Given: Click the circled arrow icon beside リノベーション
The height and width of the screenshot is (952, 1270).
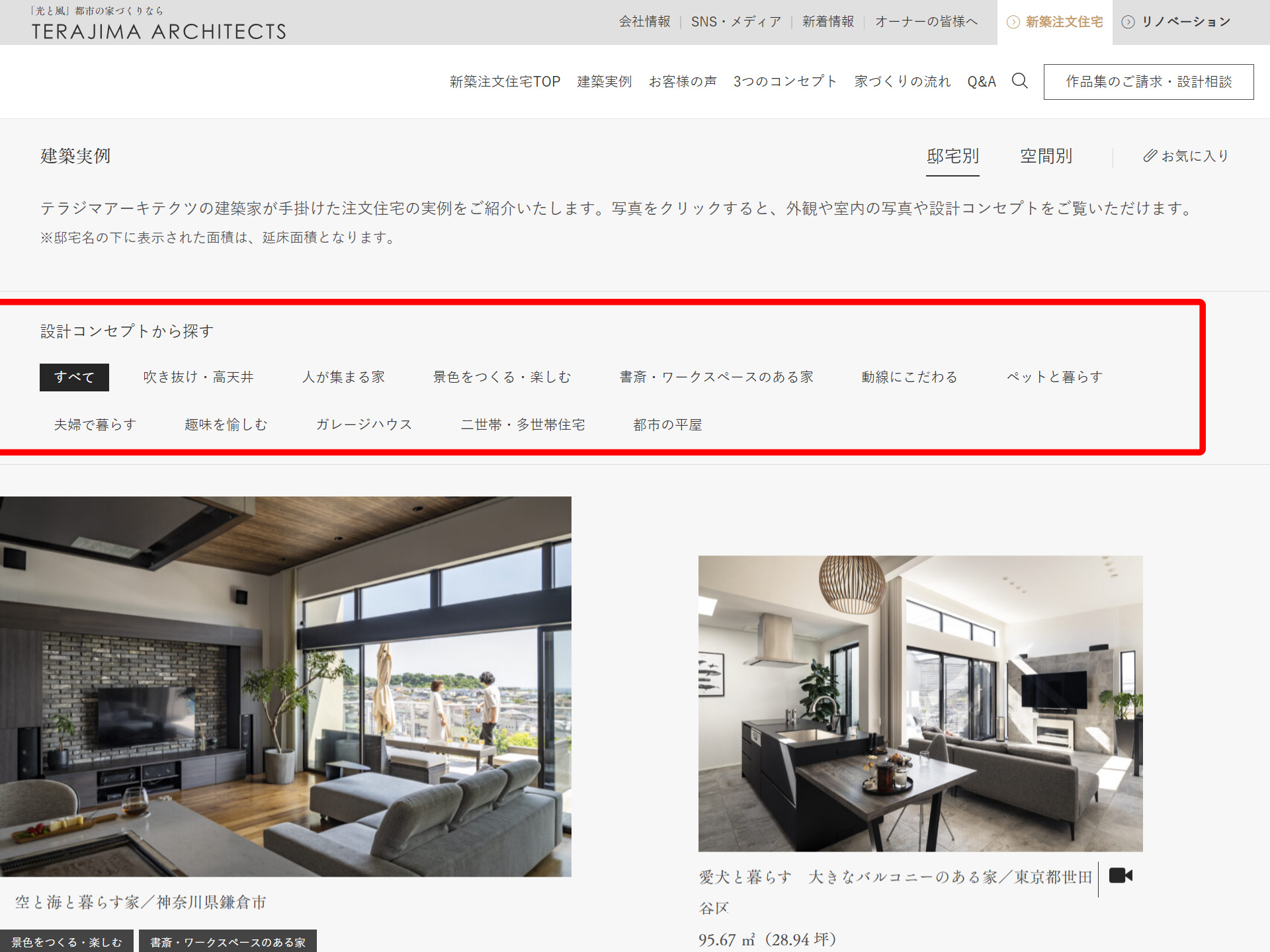Looking at the screenshot, I should click(1128, 22).
